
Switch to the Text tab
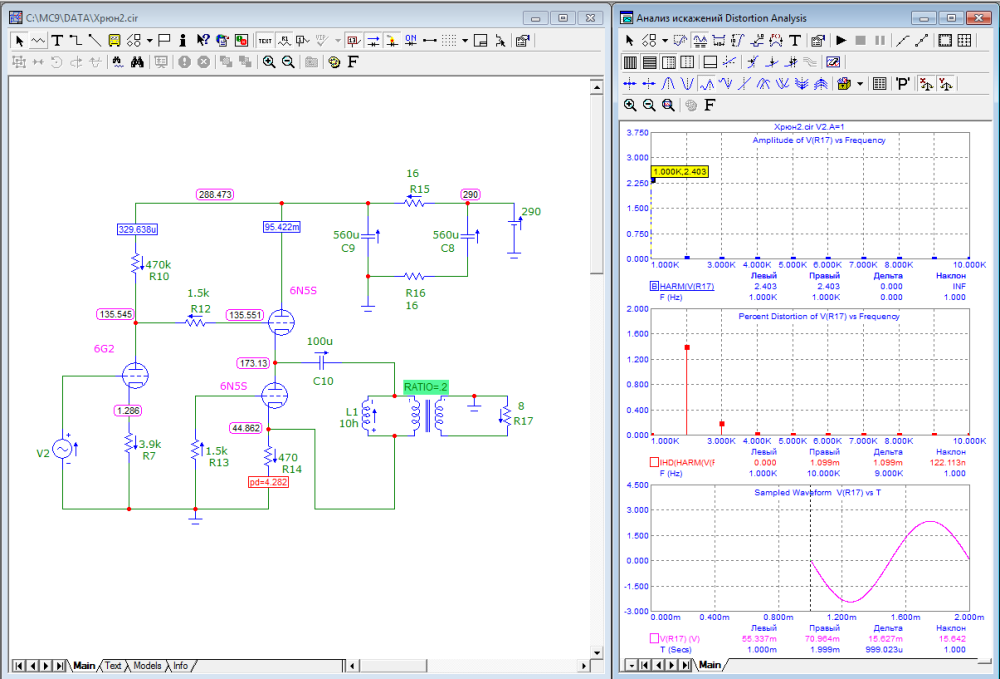coord(113,665)
